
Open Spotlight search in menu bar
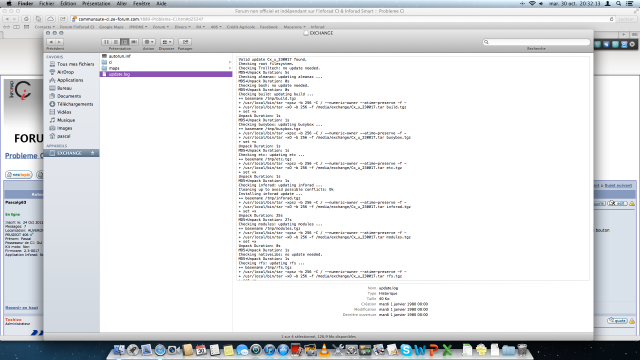[619, 4]
